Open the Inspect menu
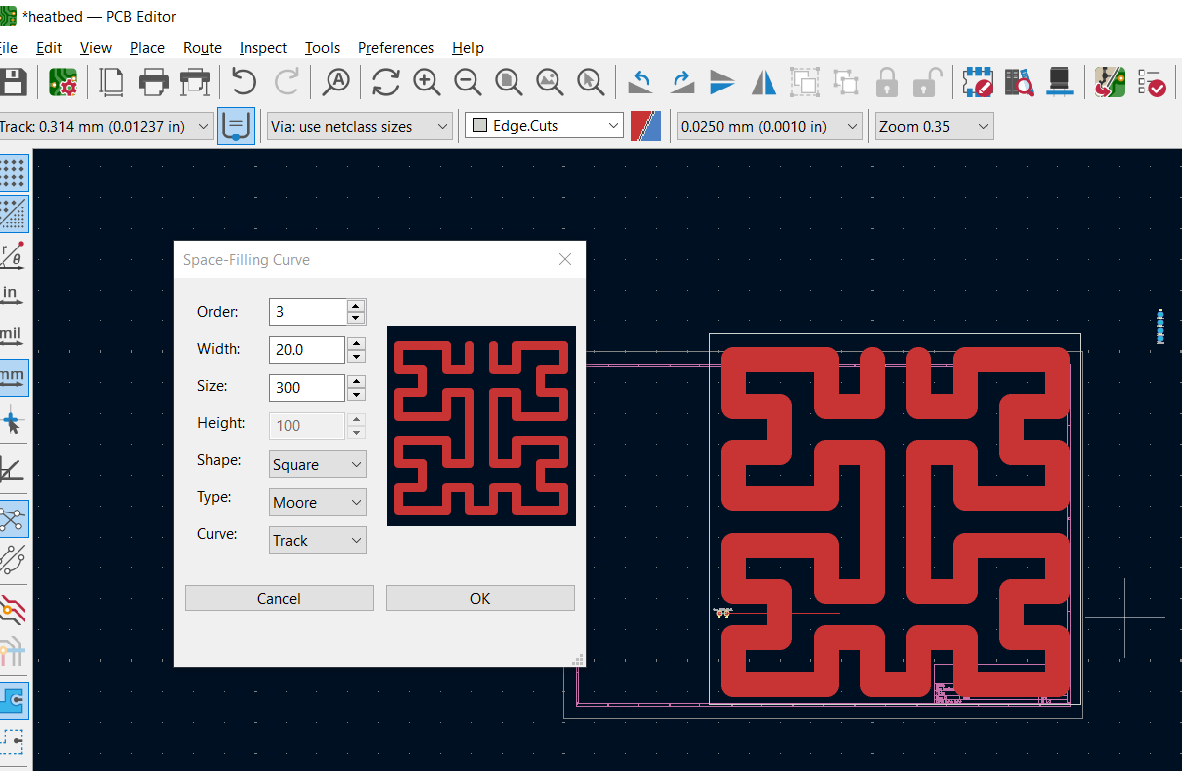 click(263, 48)
